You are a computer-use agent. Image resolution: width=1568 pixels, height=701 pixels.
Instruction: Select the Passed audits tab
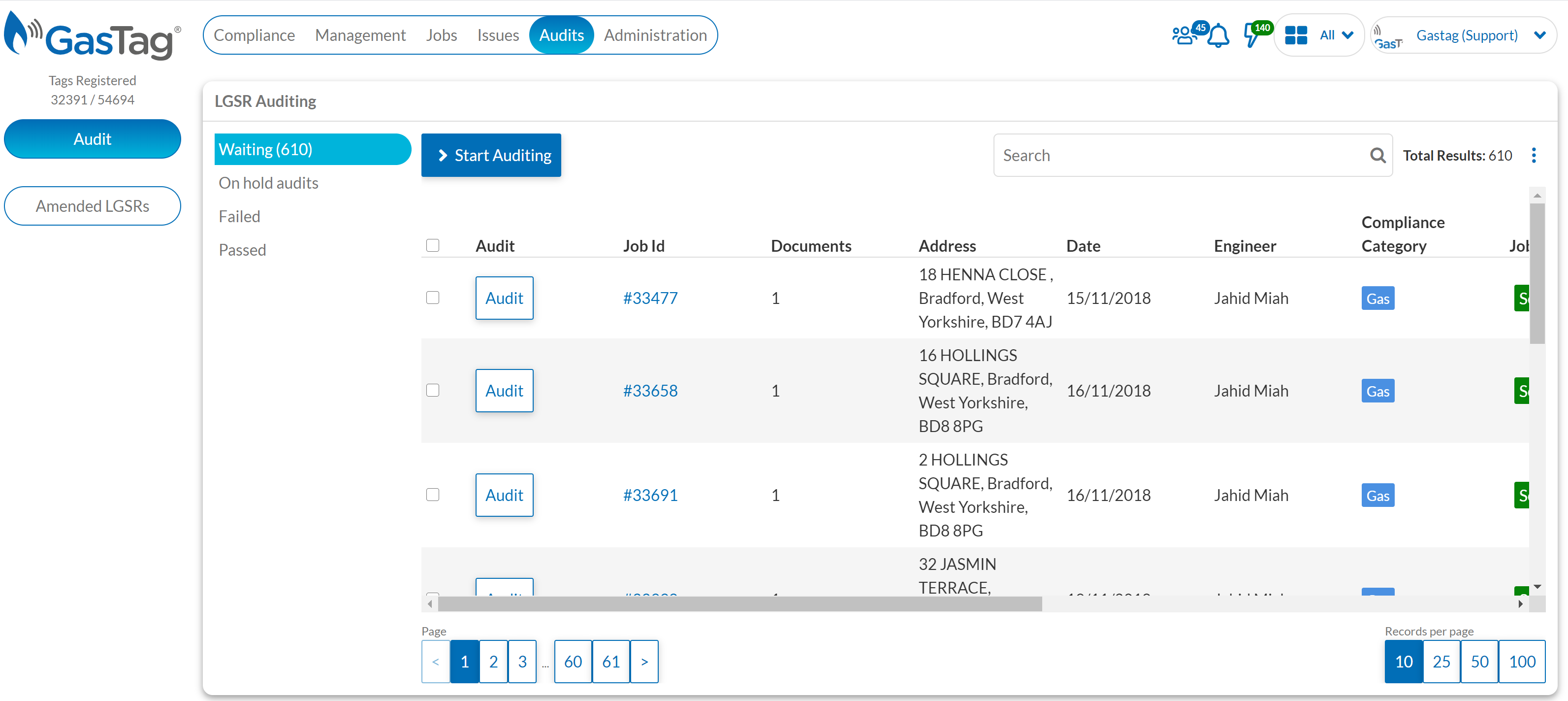tap(242, 250)
